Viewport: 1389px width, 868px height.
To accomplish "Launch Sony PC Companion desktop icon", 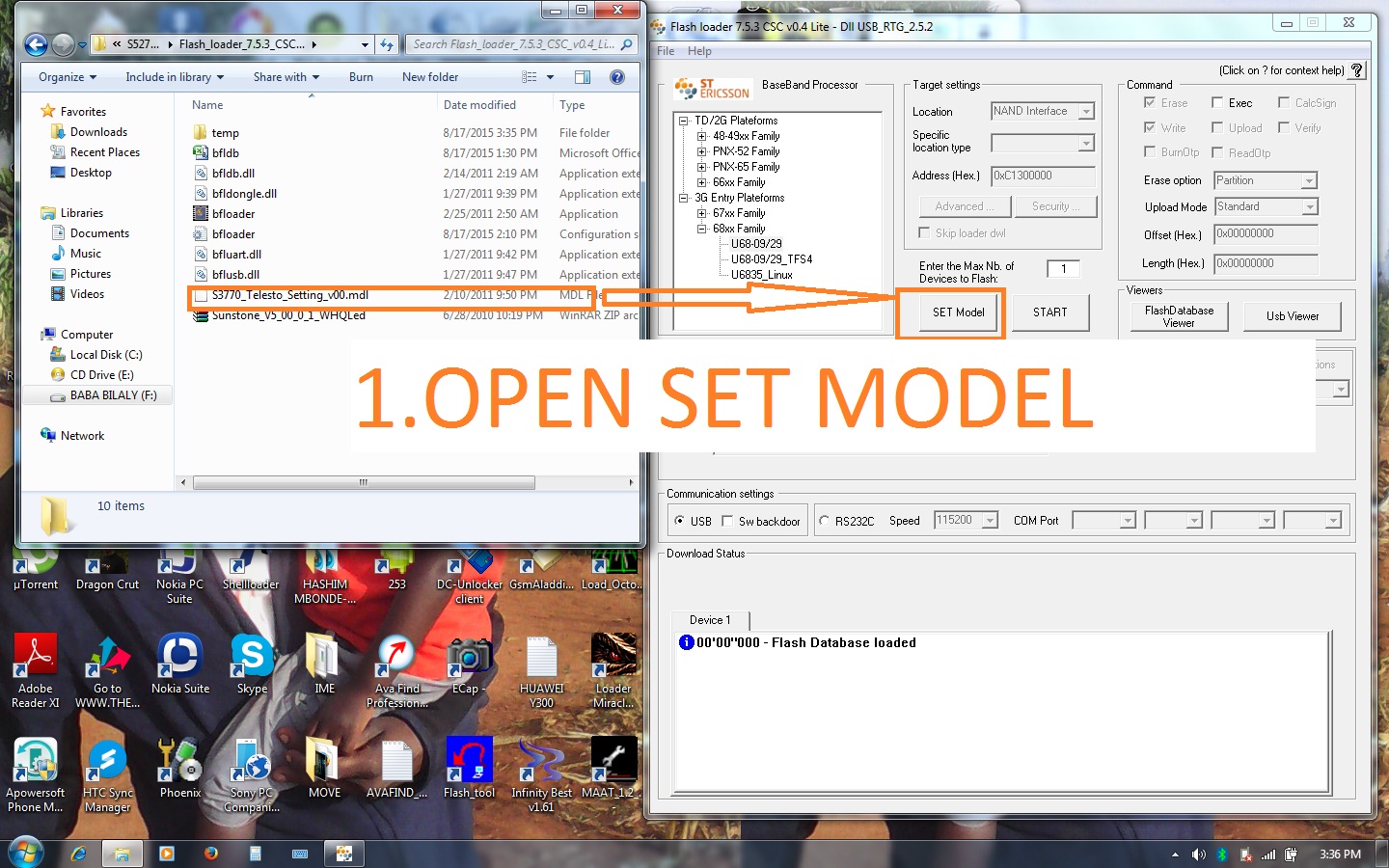I will tap(252, 774).
